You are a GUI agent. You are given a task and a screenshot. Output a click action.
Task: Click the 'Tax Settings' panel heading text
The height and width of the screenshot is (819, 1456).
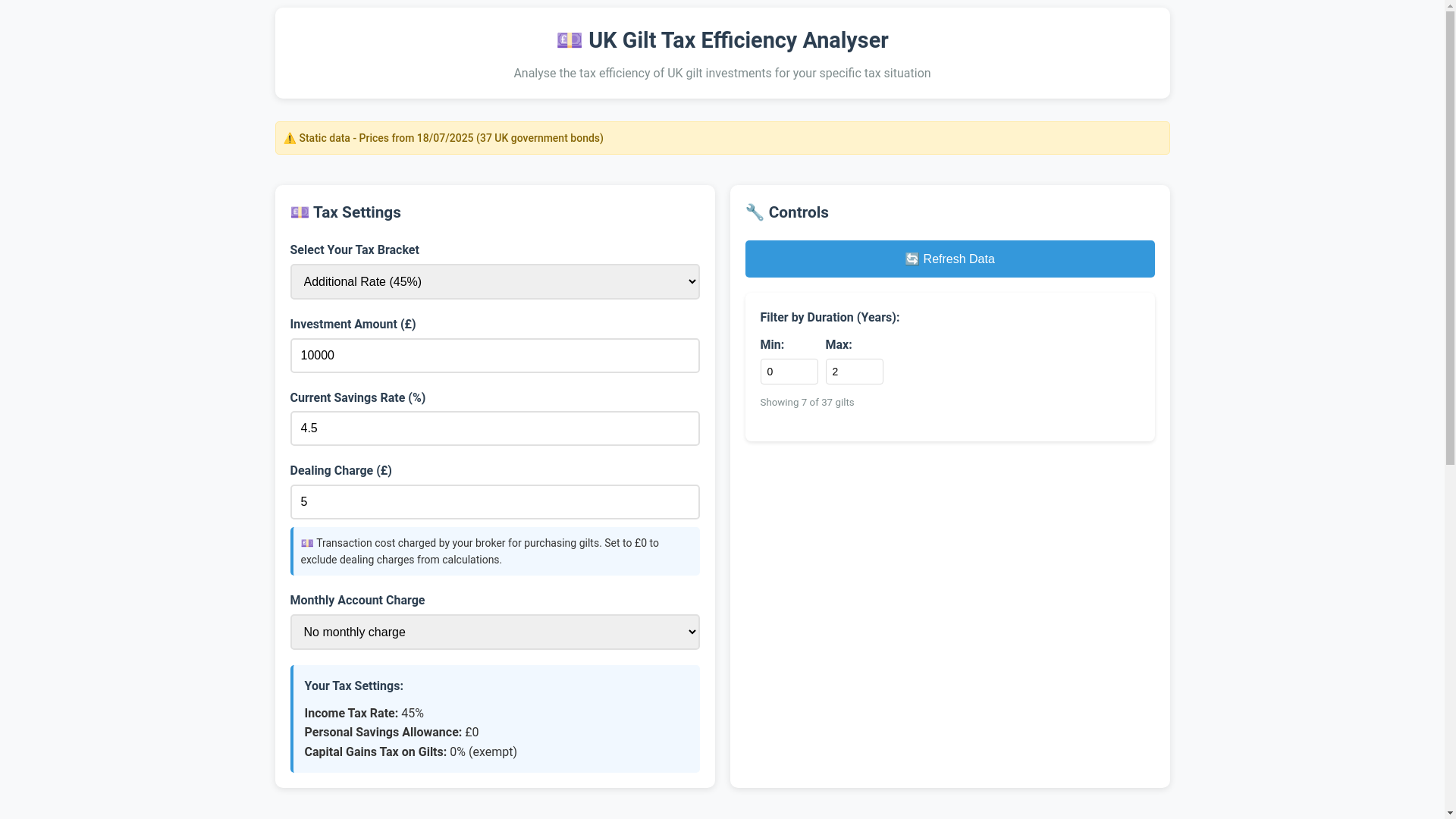point(356,212)
